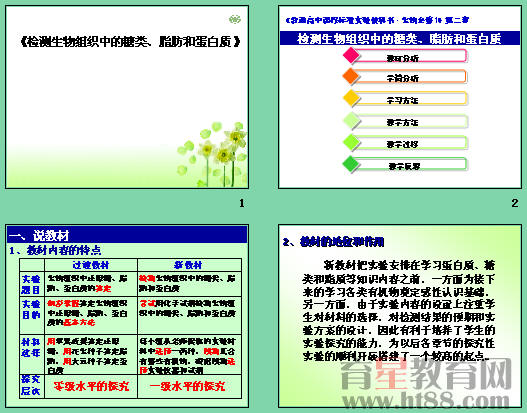The height and width of the screenshot is (413, 527).
Task: Click the 探究层次 row header
Action: [x=32, y=386]
